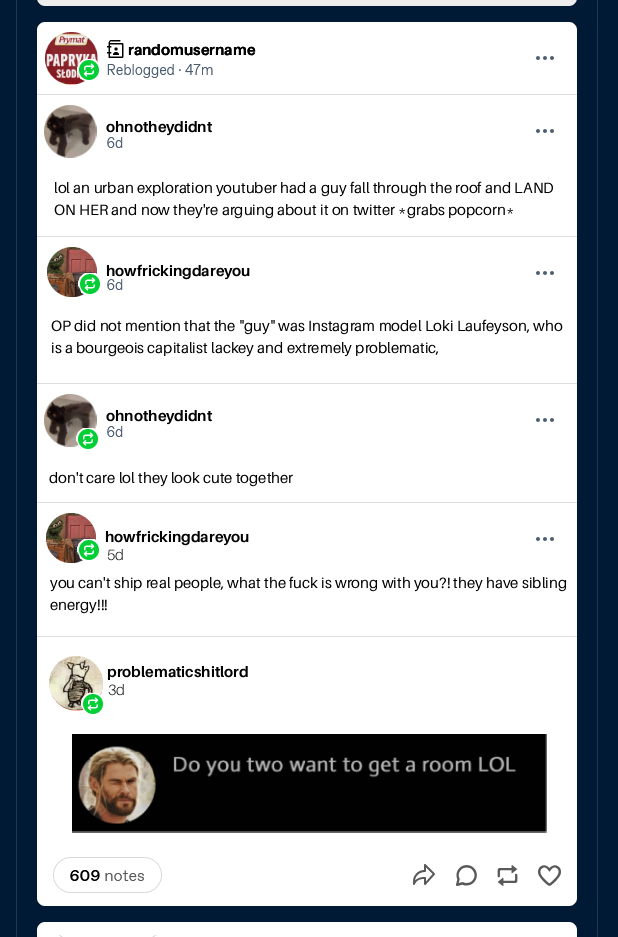This screenshot has height=937, width=618.
Task: Open the randomusername Papryka avatar
Action: coord(71,58)
